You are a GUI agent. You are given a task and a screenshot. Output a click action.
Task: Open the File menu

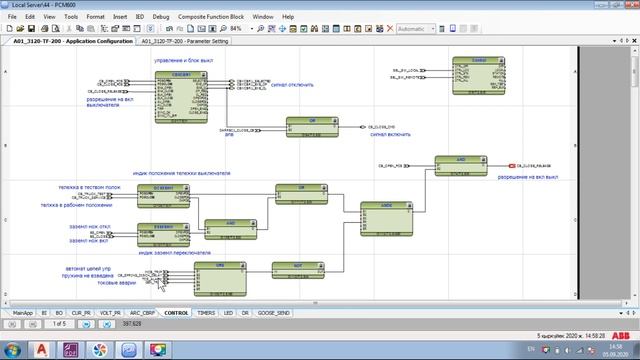12,17
